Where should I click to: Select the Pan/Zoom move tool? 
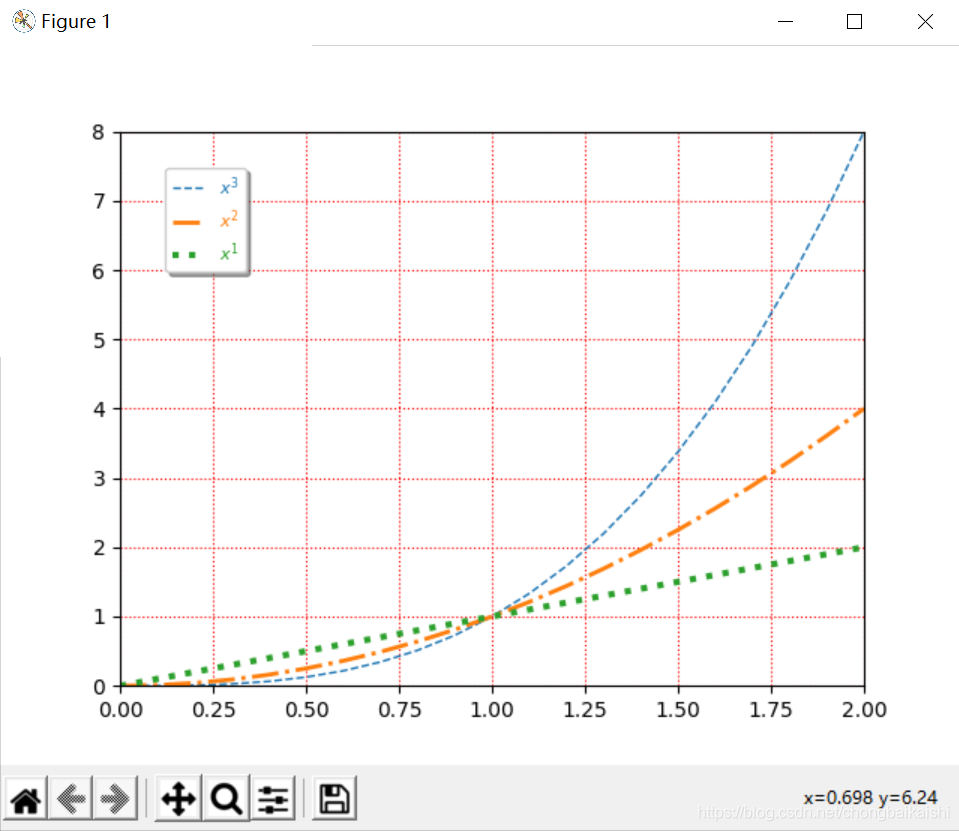click(x=177, y=798)
